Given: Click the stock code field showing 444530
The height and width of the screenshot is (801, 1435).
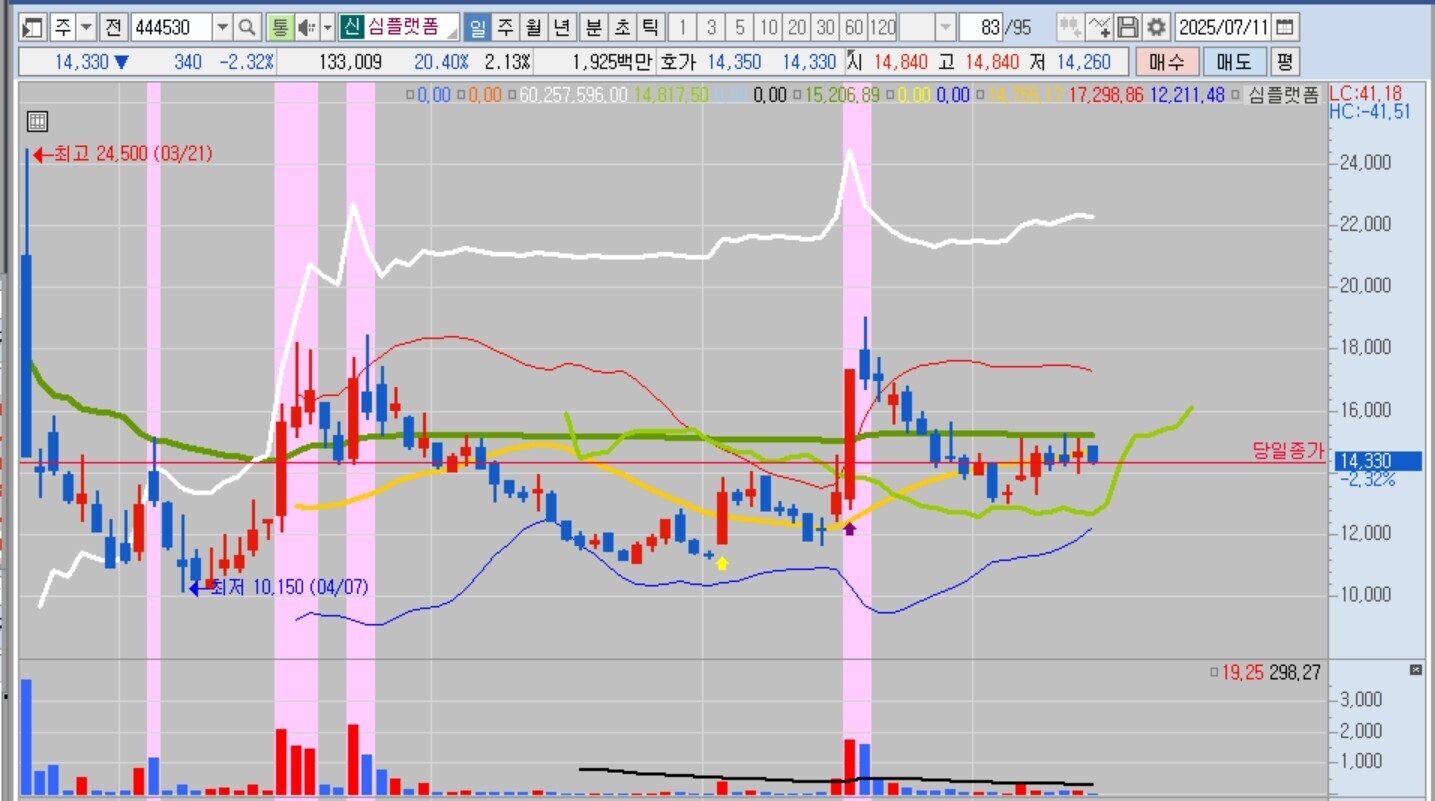Looking at the screenshot, I should (x=170, y=27).
